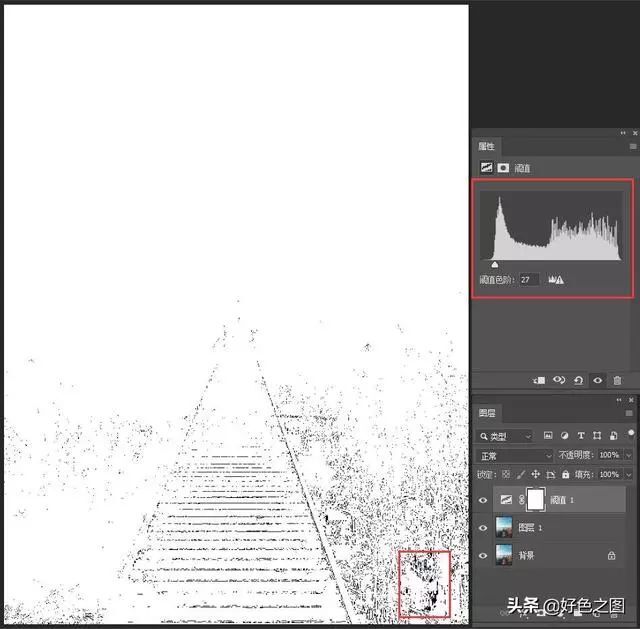Expand the 不透明度 opacity dropdown arrow
This screenshot has width=640, height=629.
pos(628,455)
